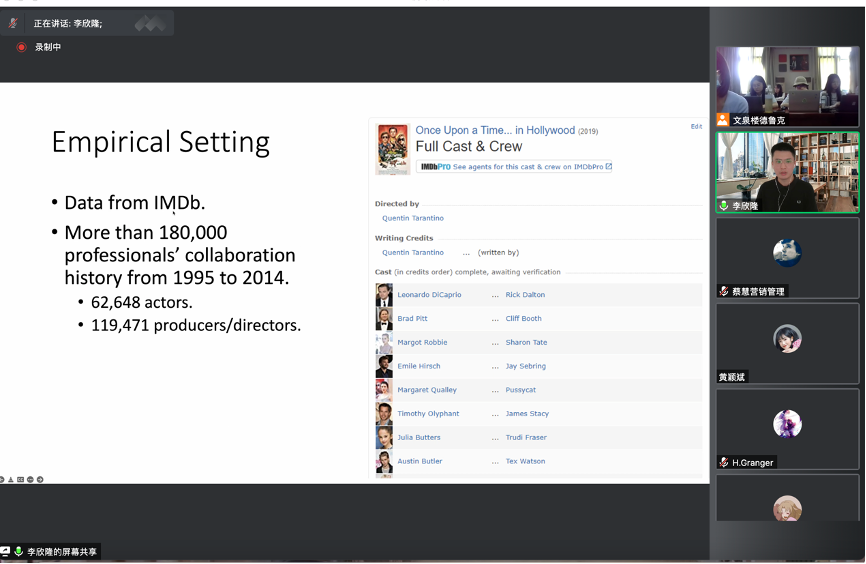
Task: Click the muted microphone icon at top left
Action: tap(14, 23)
